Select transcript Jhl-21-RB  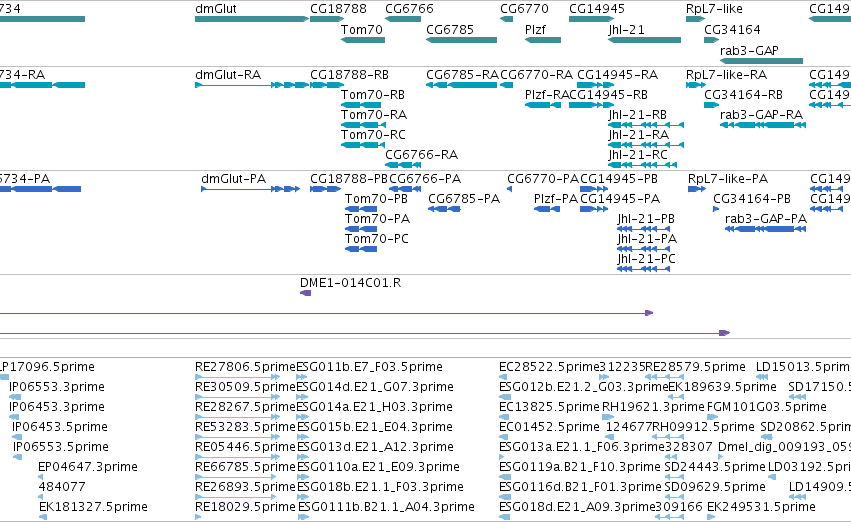(646, 125)
